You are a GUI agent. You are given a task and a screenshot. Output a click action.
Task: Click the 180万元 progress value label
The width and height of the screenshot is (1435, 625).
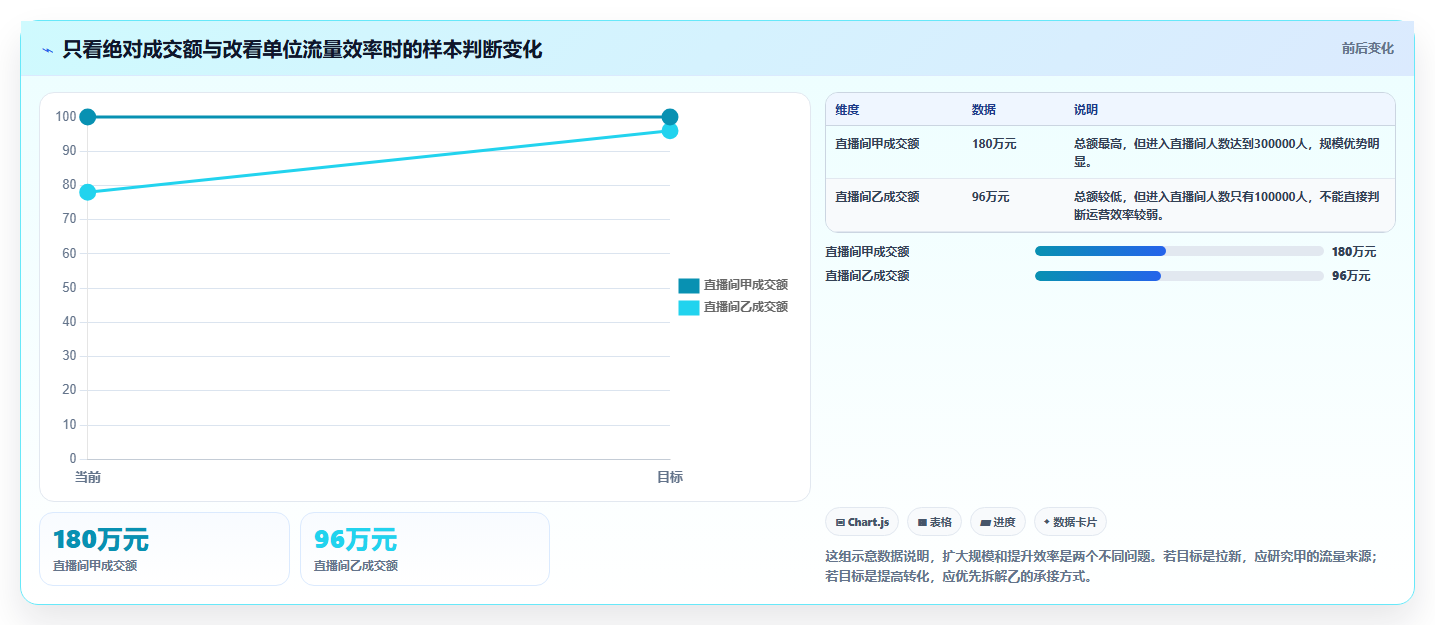(x=1354, y=252)
